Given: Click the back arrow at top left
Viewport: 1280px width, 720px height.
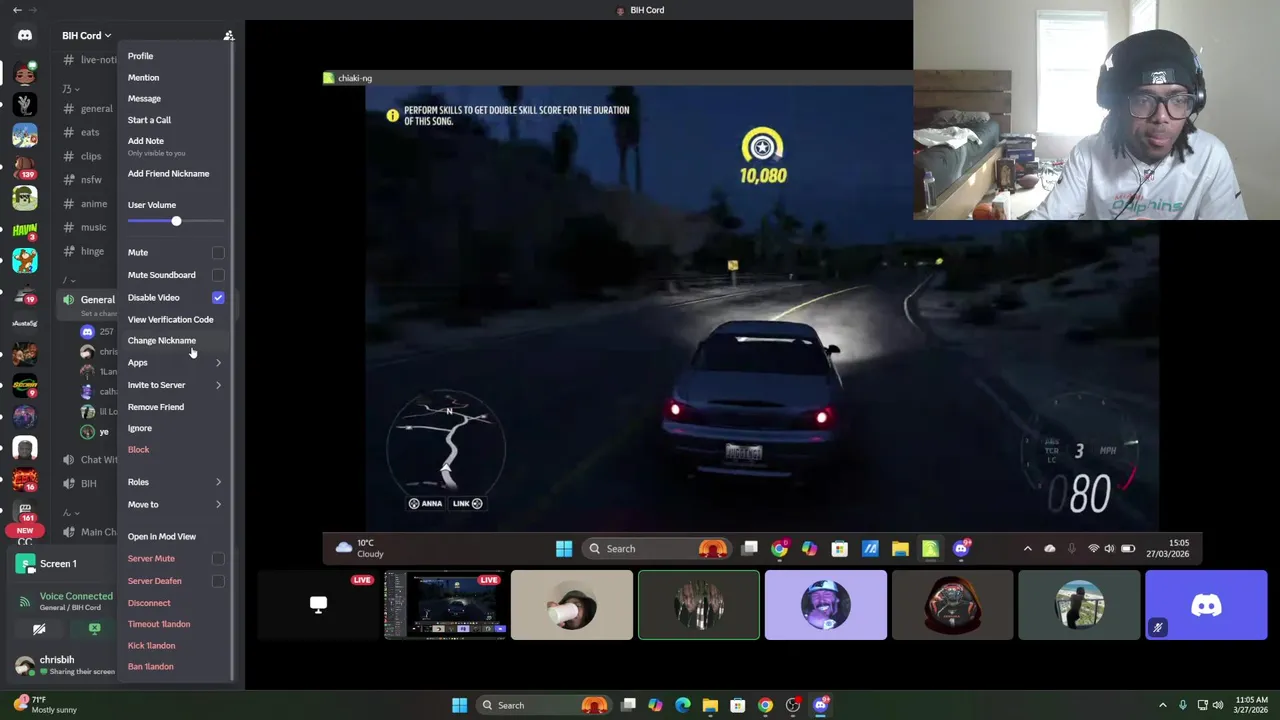Looking at the screenshot, I should click(17, 10).
